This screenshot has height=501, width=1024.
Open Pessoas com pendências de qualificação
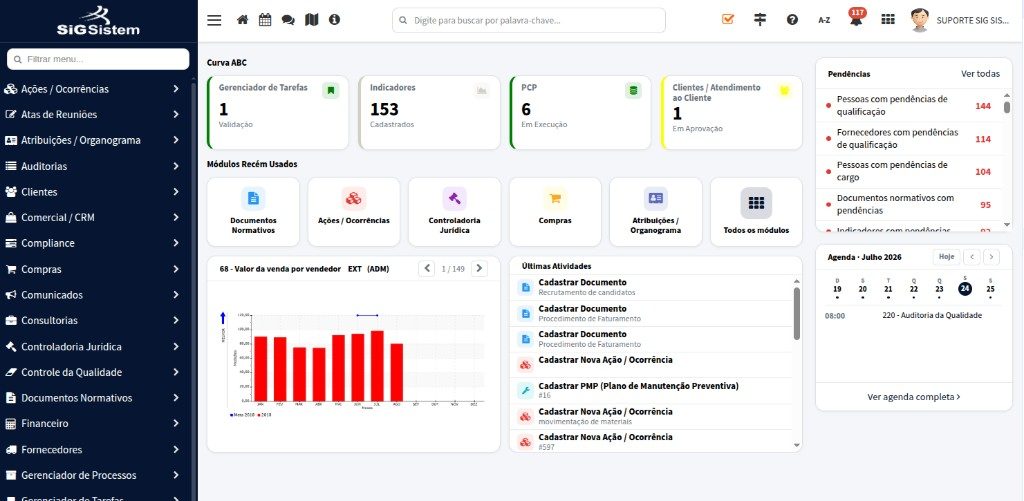pyautogui.click(x=909, y=106)
